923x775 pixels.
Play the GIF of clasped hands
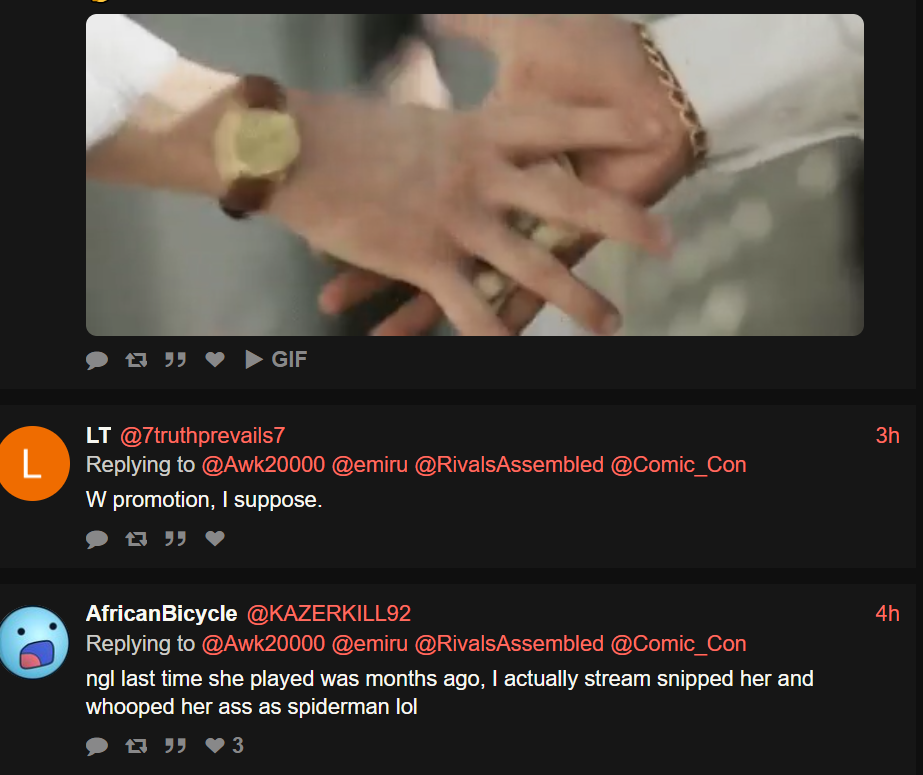coord(276,360)
